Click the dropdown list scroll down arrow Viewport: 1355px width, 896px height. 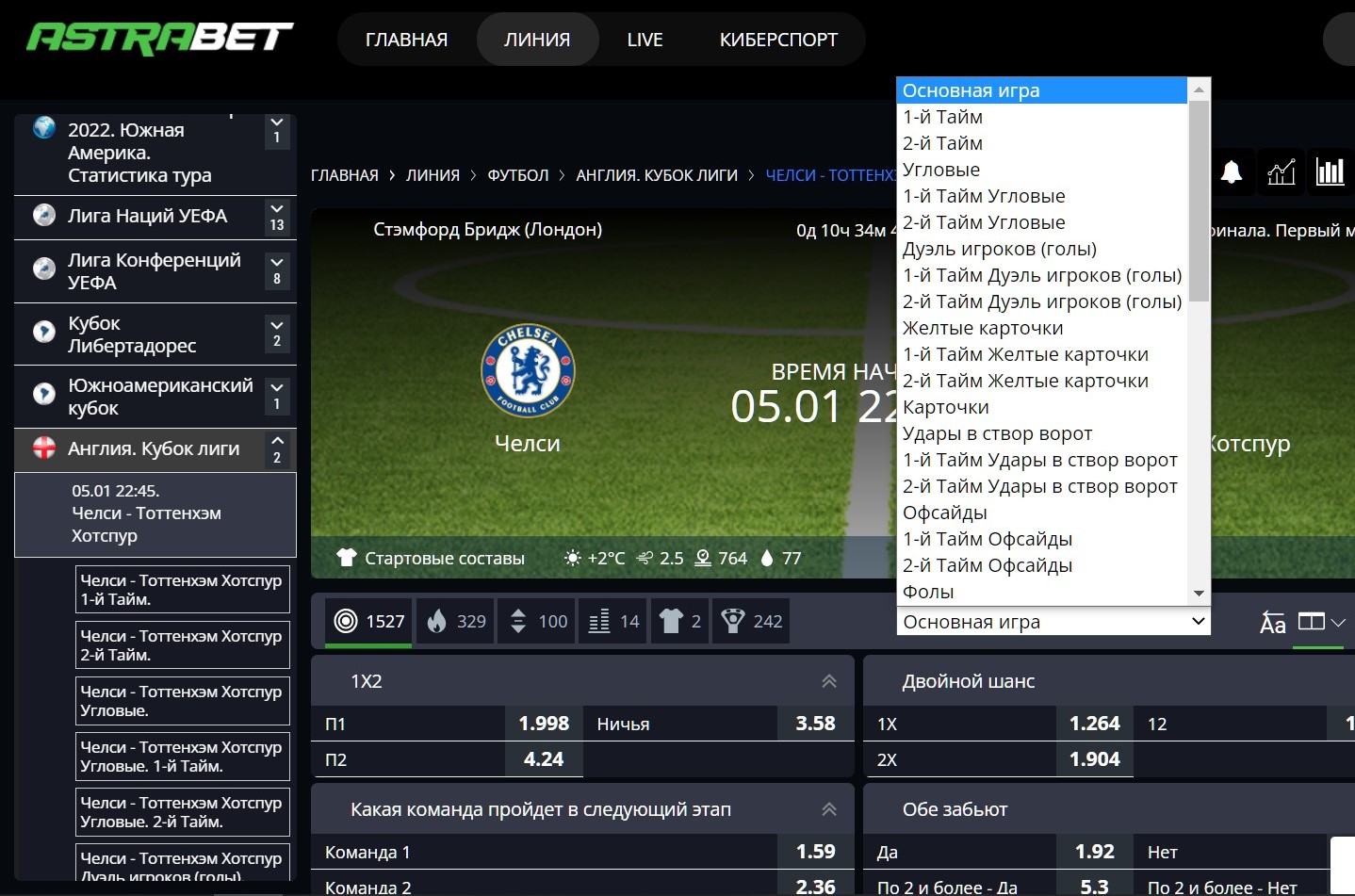[1199, 594]
